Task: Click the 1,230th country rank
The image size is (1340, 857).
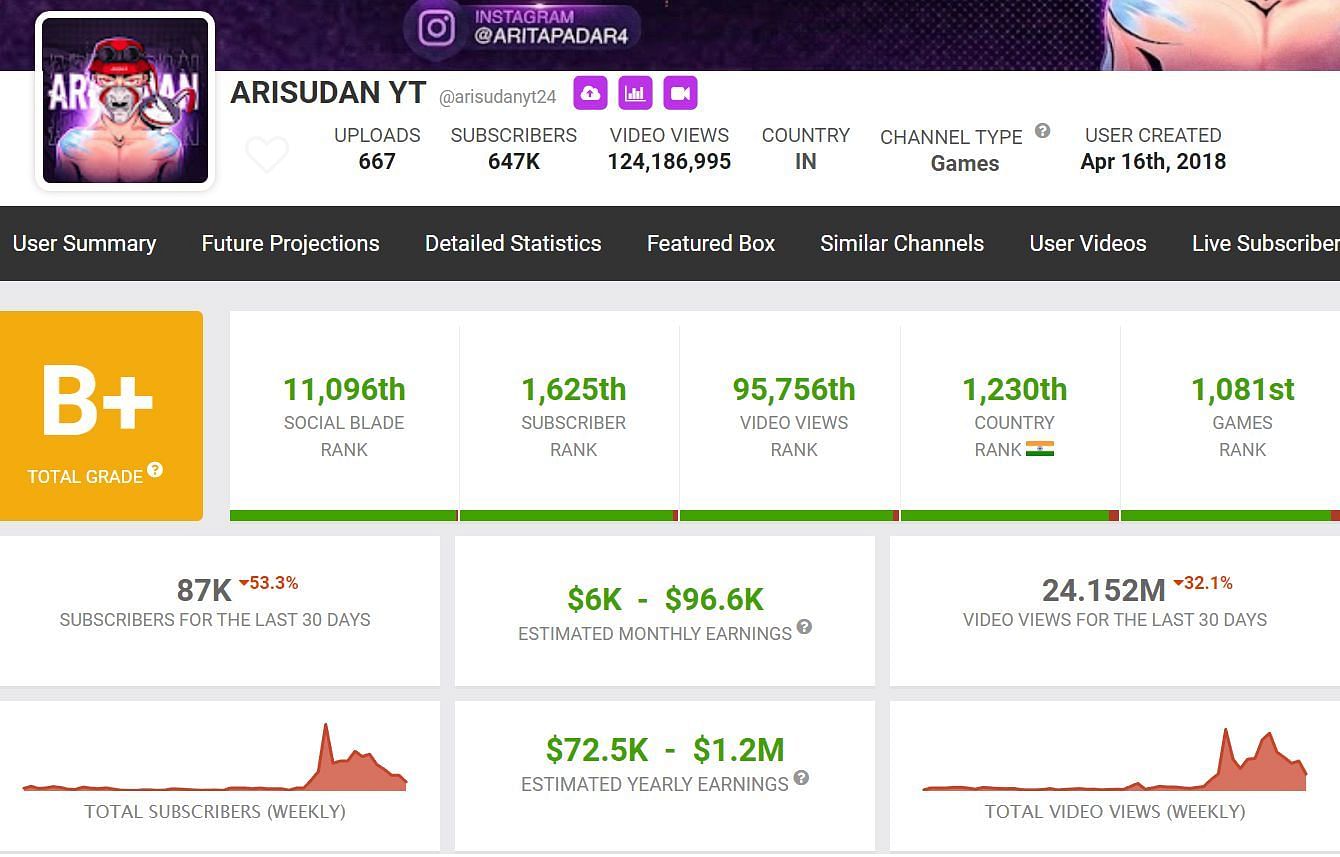Action: (x=1014, y=389)
